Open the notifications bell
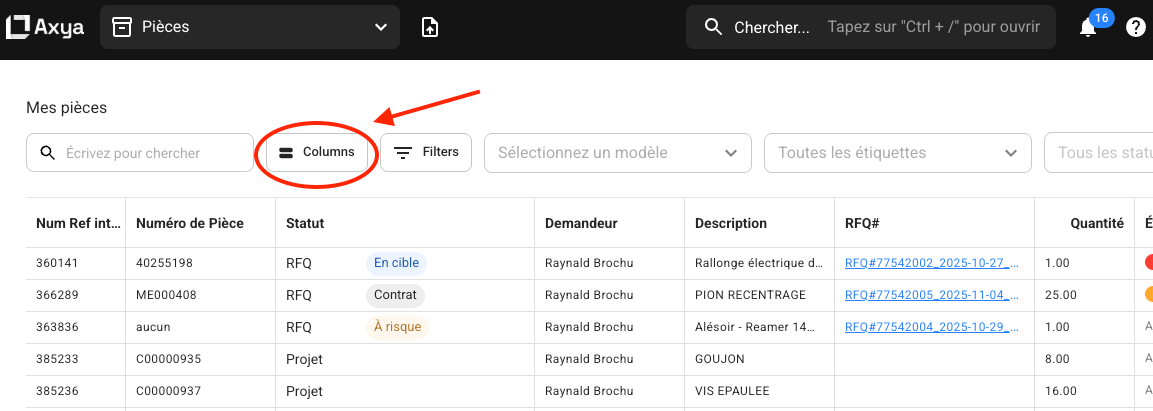The height and width of the screenshot is (411, 1153). coord(1088,28)
